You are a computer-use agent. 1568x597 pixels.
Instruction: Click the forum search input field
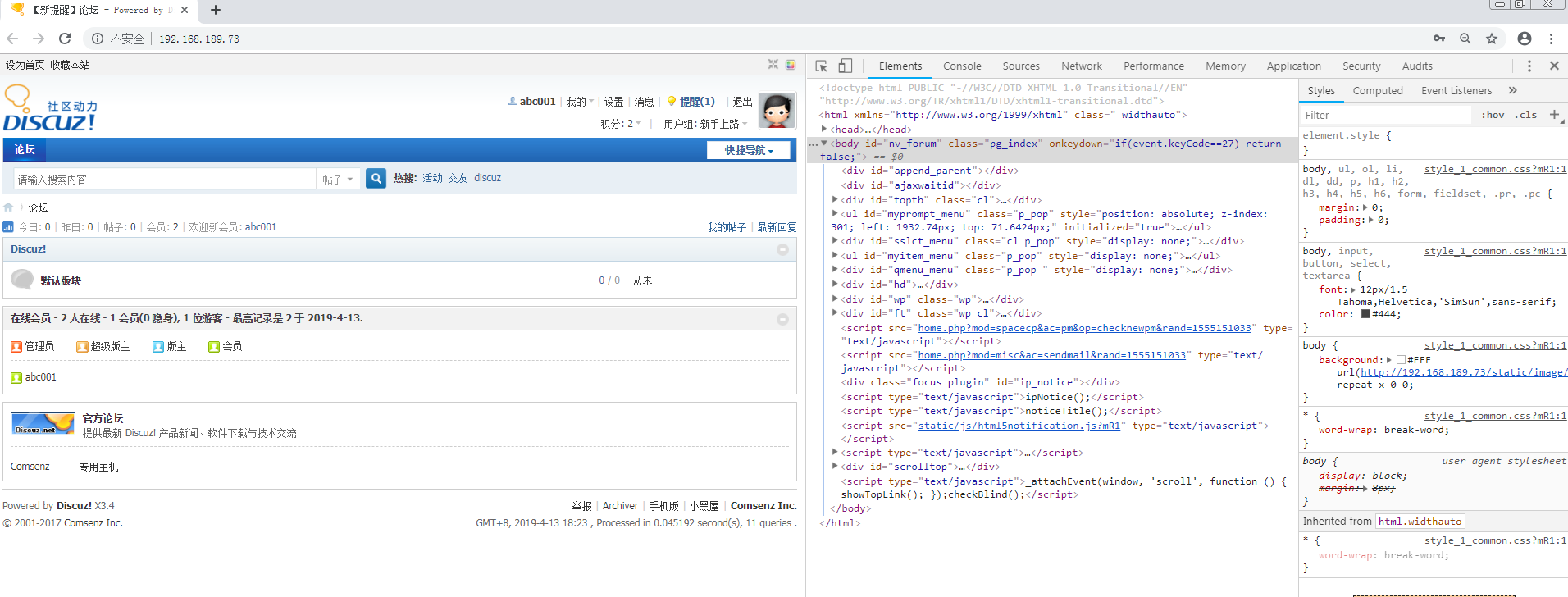[166, 179]
